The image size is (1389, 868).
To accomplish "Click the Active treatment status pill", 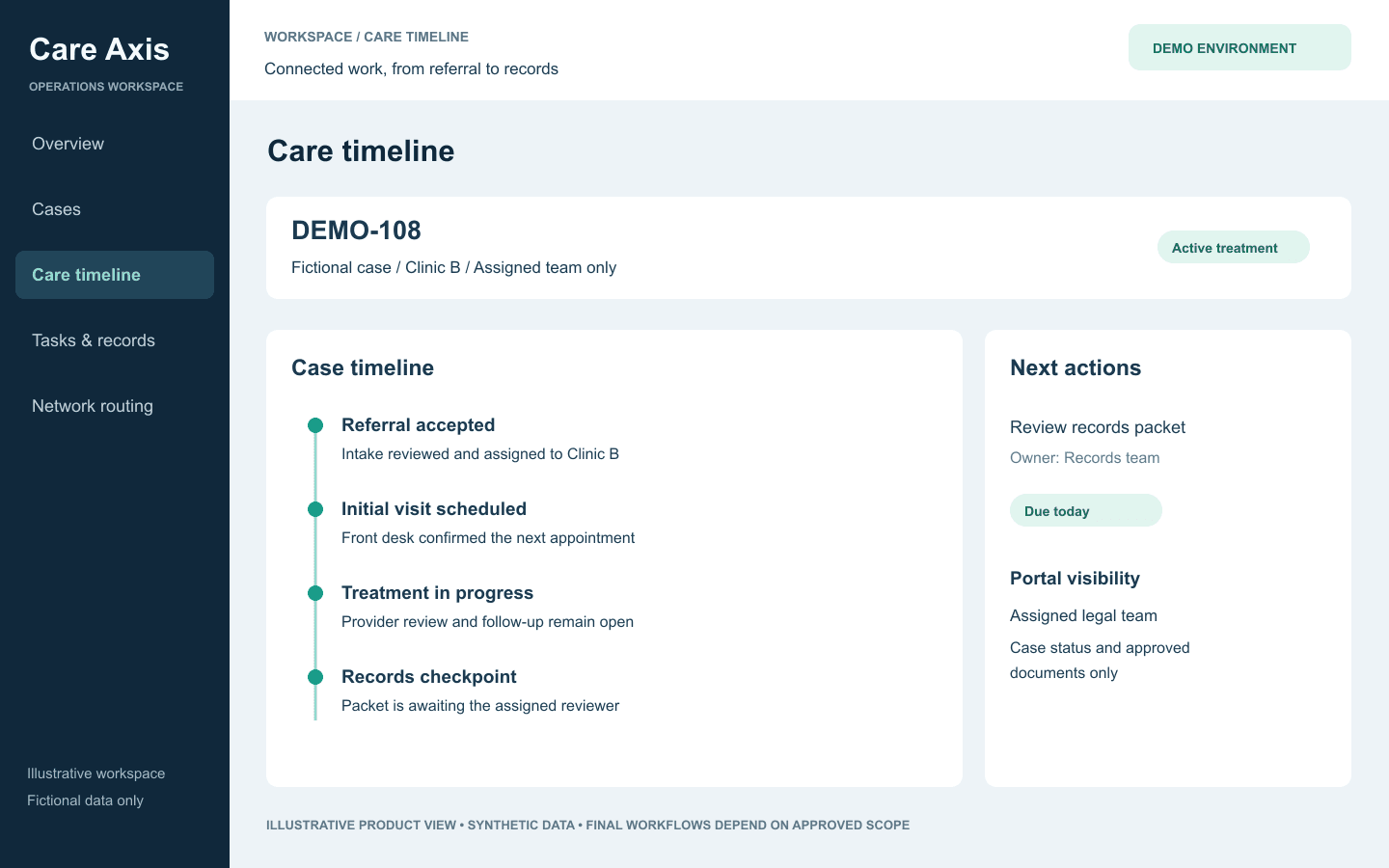I will coord(1233,247).
